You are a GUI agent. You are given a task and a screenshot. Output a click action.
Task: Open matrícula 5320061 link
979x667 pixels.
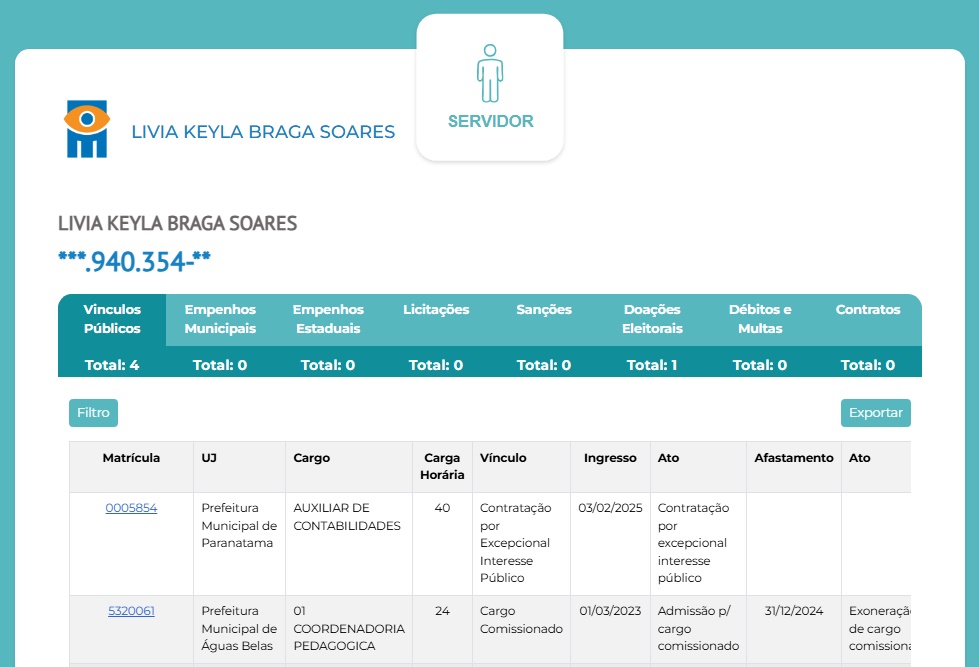pos(131,611)
